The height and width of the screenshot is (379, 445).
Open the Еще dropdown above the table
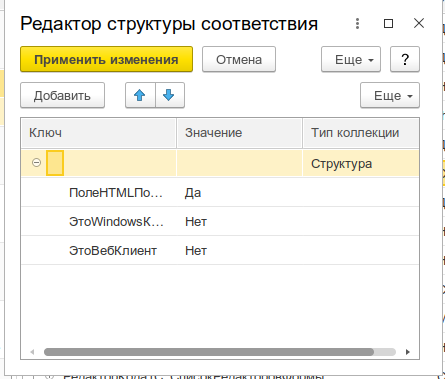pyautogui.click(x=390, y=95)
